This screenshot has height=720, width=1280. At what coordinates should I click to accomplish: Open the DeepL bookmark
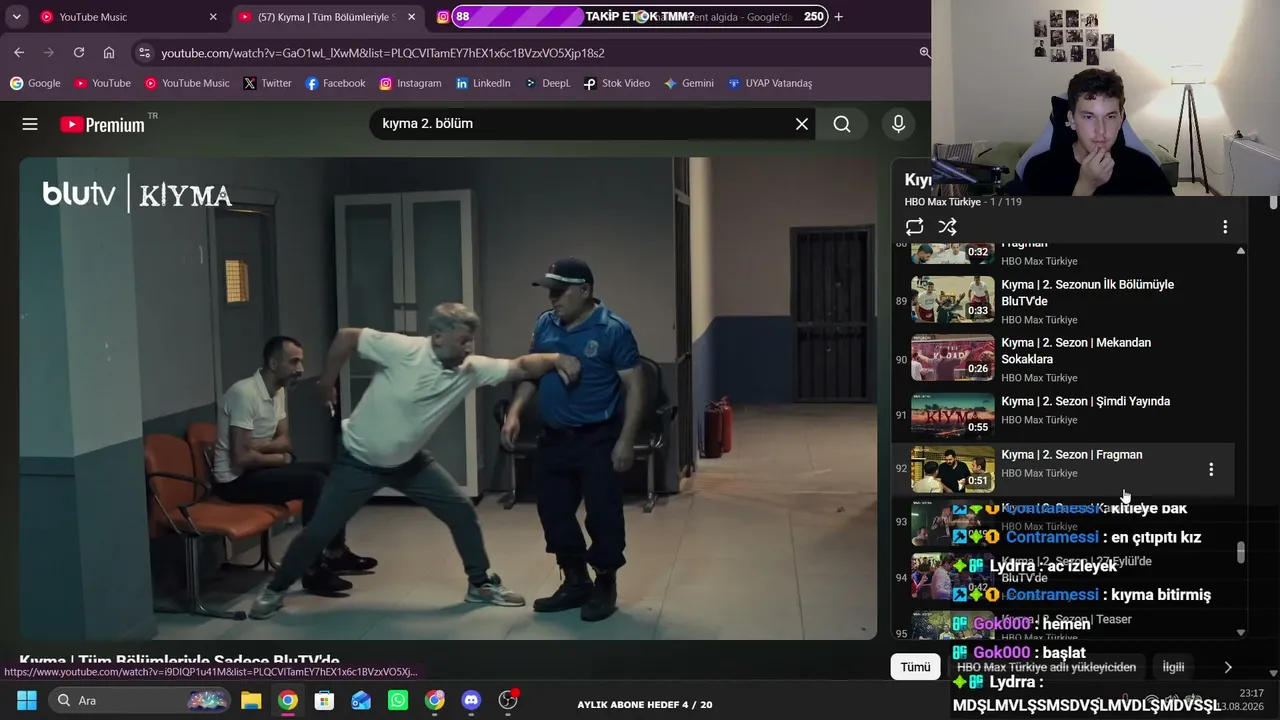547,83
